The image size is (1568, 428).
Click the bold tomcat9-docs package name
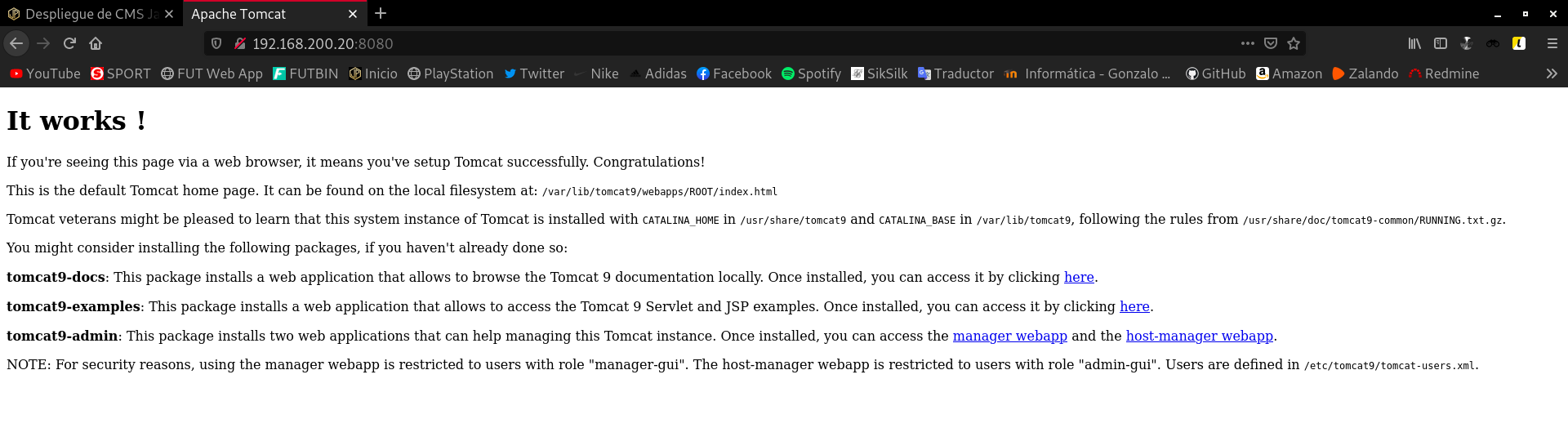pos(56,277)
